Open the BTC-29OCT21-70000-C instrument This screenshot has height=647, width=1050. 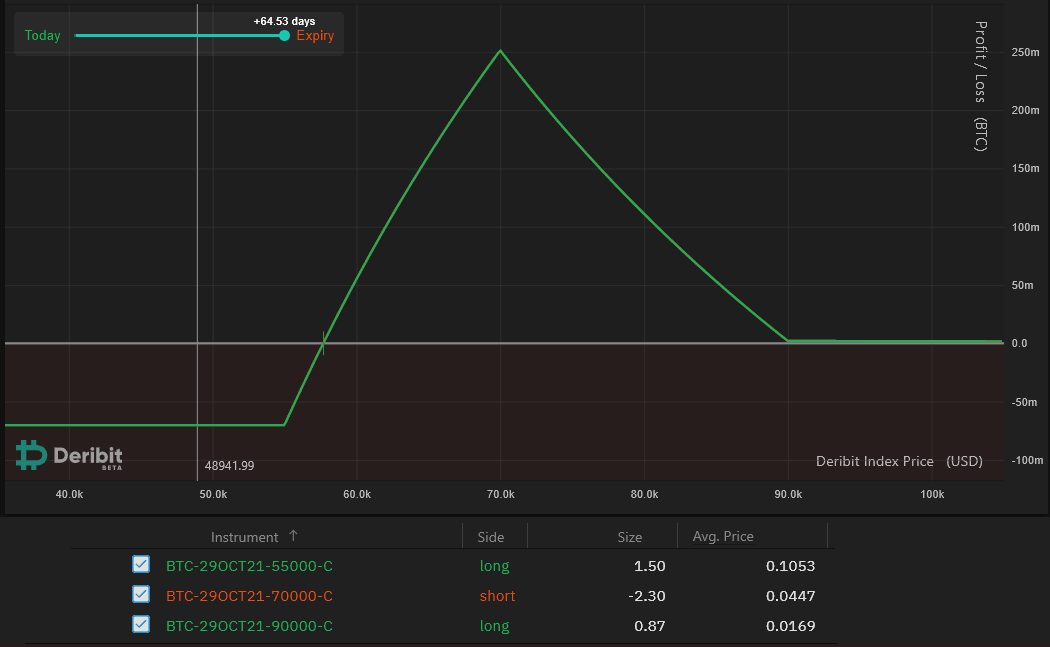tap(249, 596)
